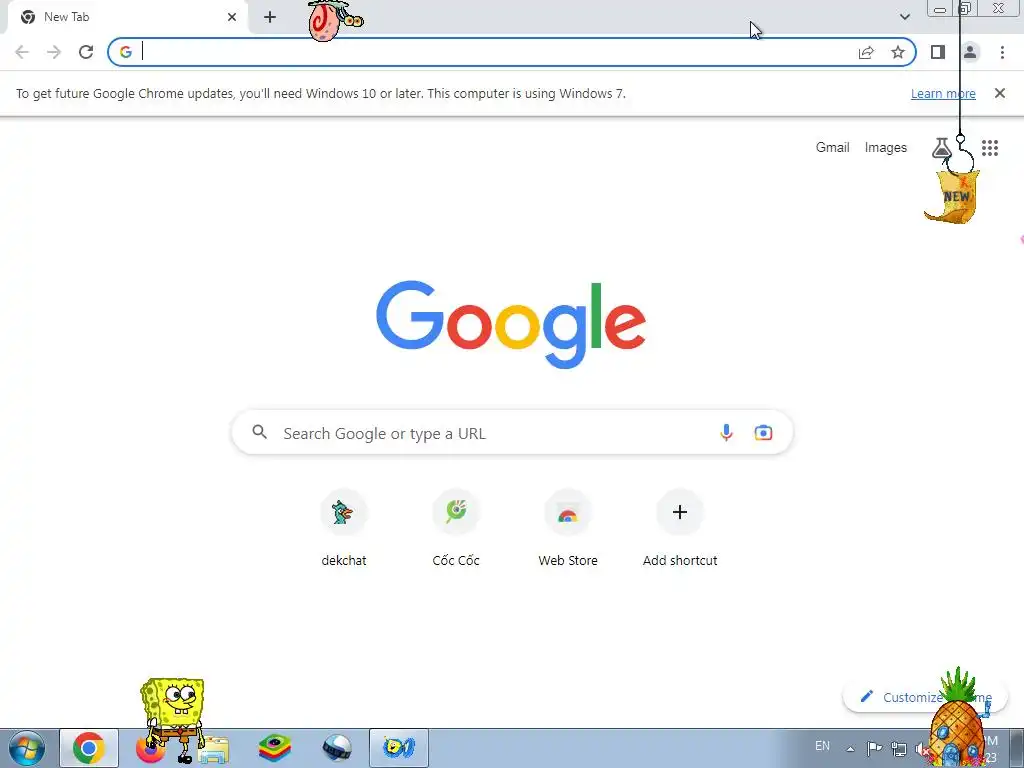Open the SpongeBob app taskbar button
The image size is (1024, 768).
pos(398,748)
